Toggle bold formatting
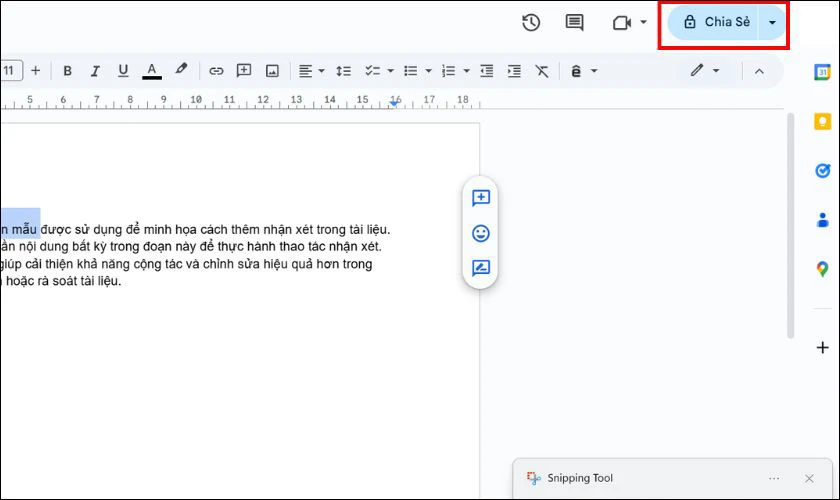 pyautogui.click(x=68, y=70)
